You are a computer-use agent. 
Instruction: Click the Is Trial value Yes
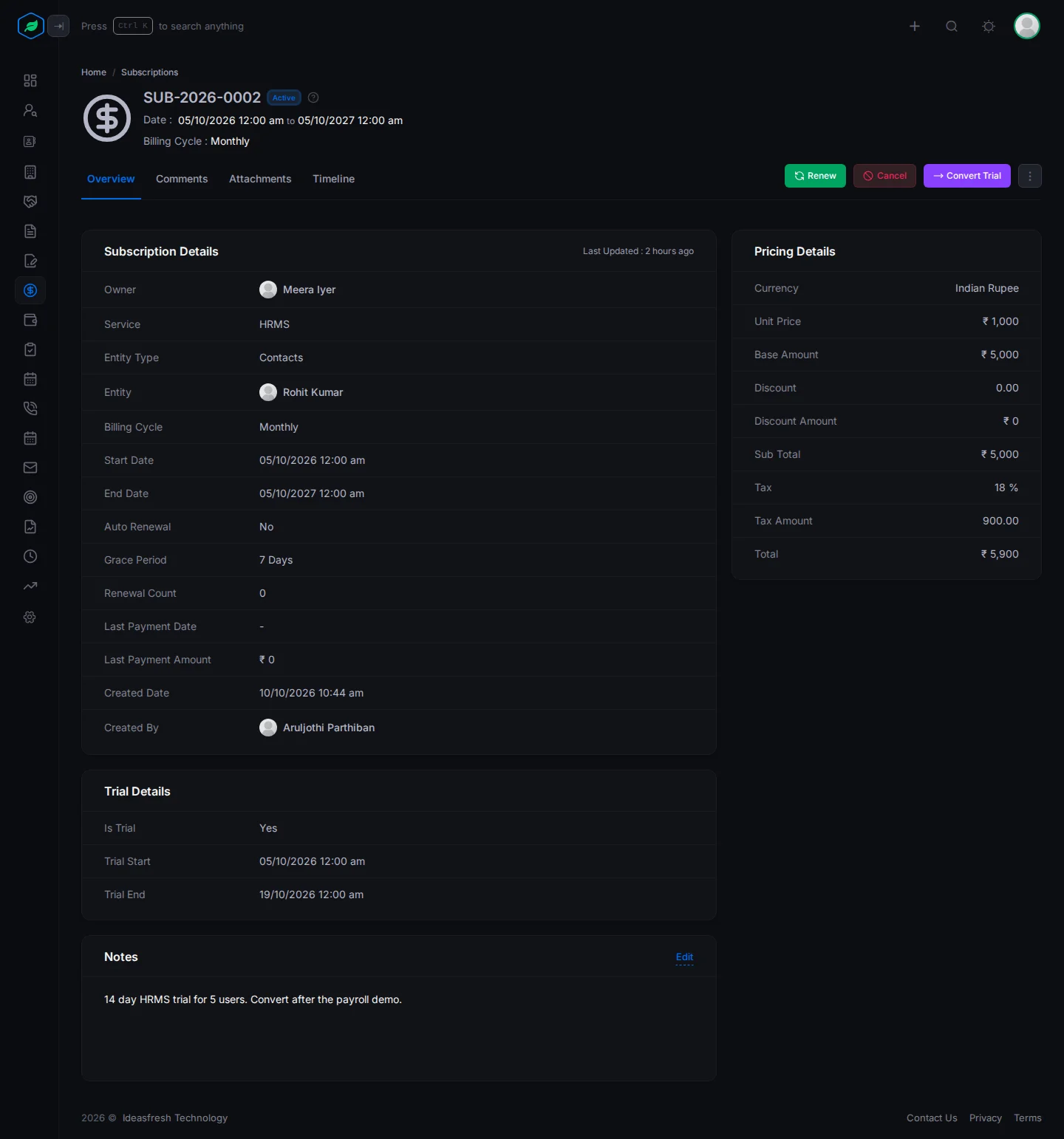(x=268, y=828)
